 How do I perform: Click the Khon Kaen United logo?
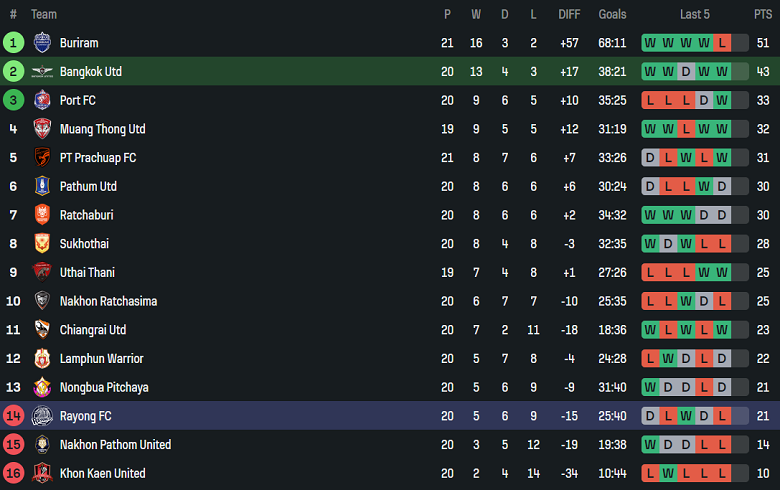[42, 474]
